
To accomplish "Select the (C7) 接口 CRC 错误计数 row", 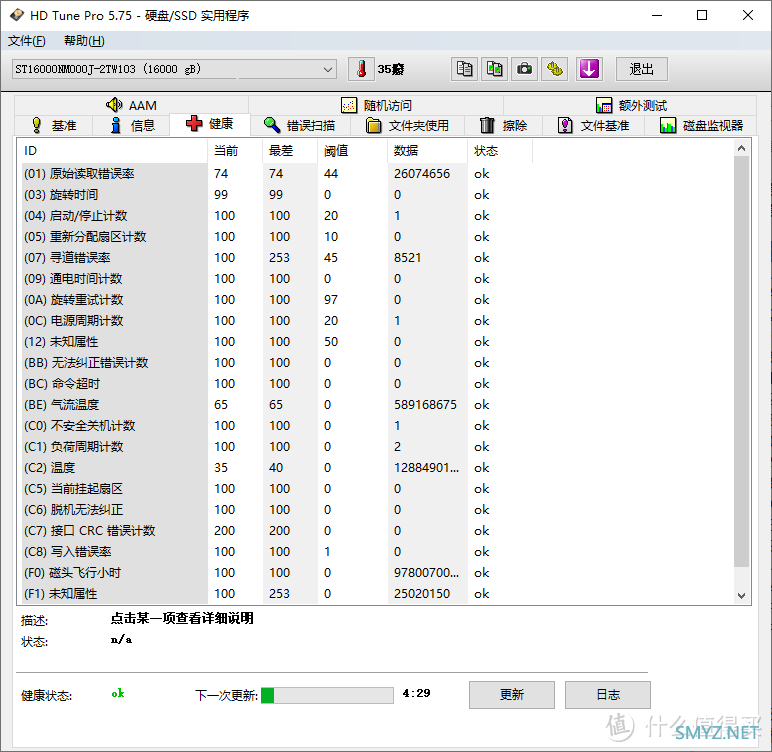I will [x=277, y=531].
